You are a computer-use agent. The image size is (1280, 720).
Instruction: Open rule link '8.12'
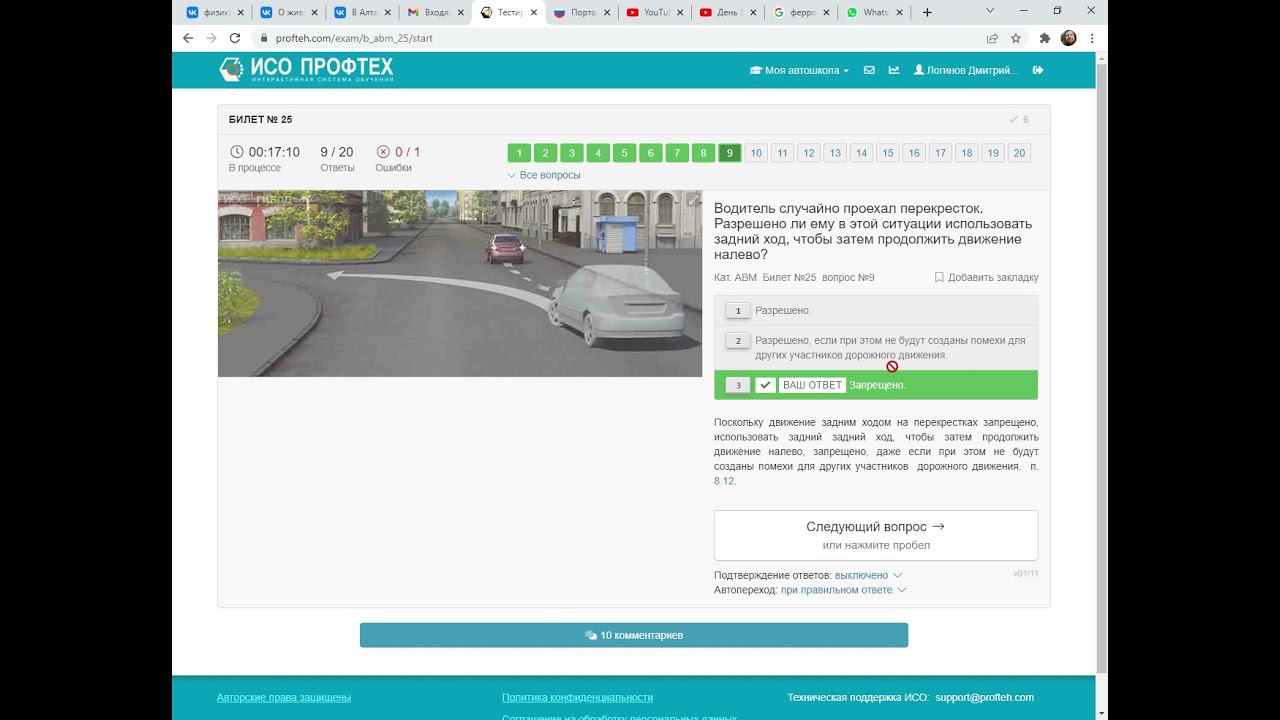click(x=725, y=481)
